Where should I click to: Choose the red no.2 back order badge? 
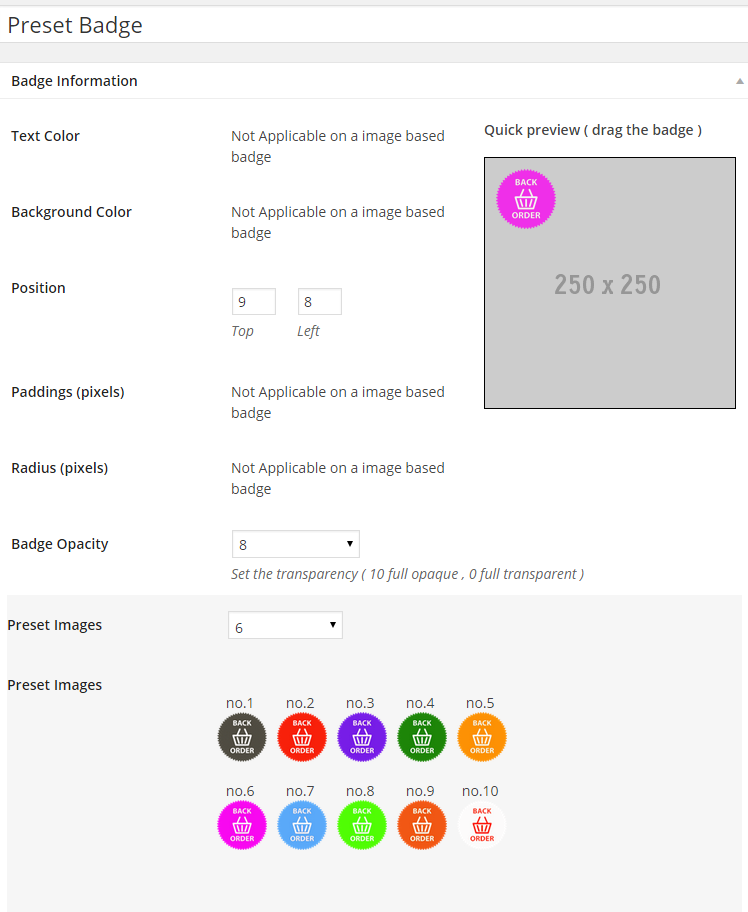click(x=302, y=737)
